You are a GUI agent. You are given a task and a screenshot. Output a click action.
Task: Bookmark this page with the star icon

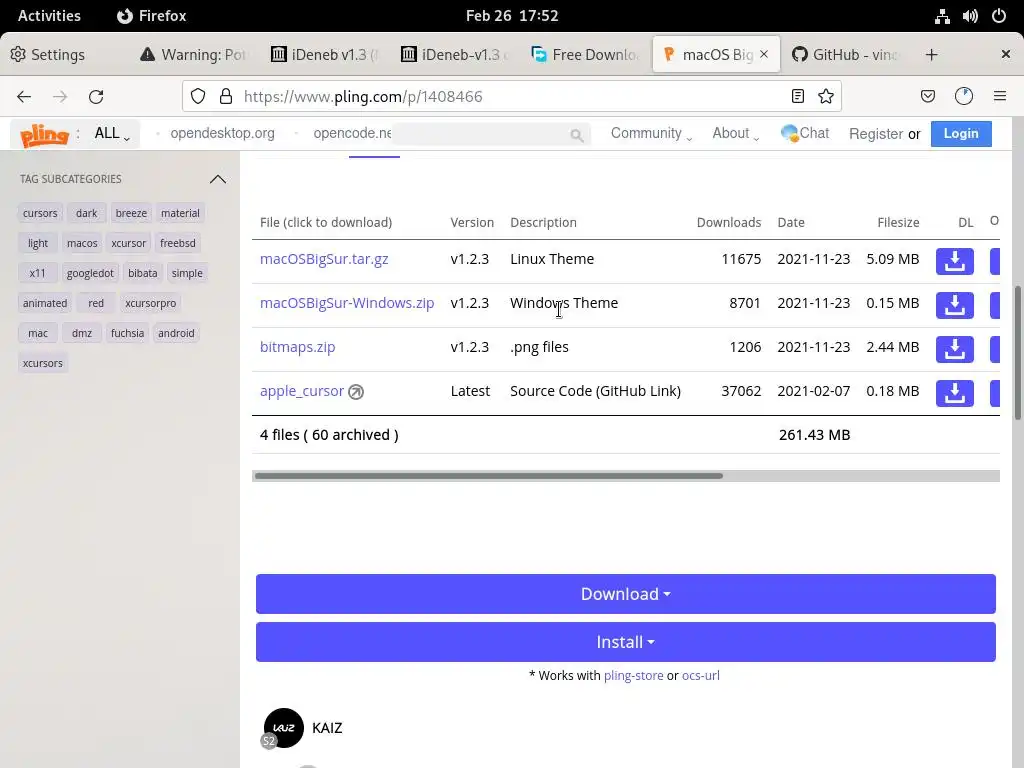tap(825, 97)
